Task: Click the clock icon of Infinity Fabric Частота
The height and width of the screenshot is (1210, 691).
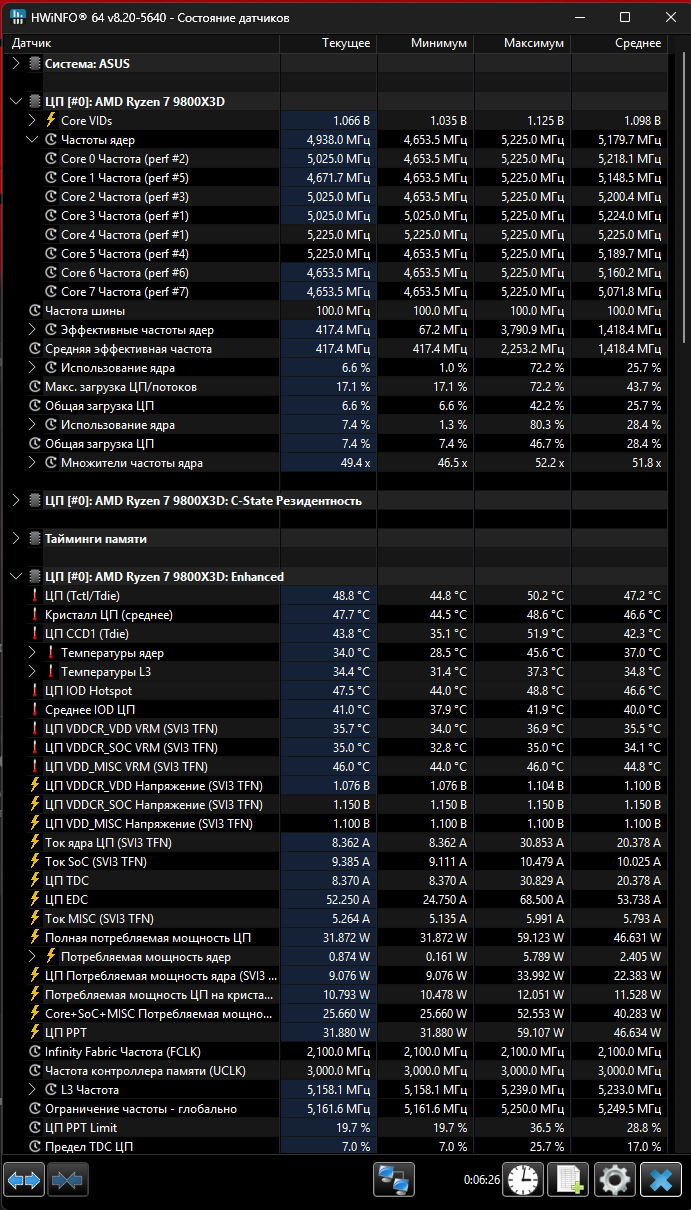Action: pos(35,1052)
